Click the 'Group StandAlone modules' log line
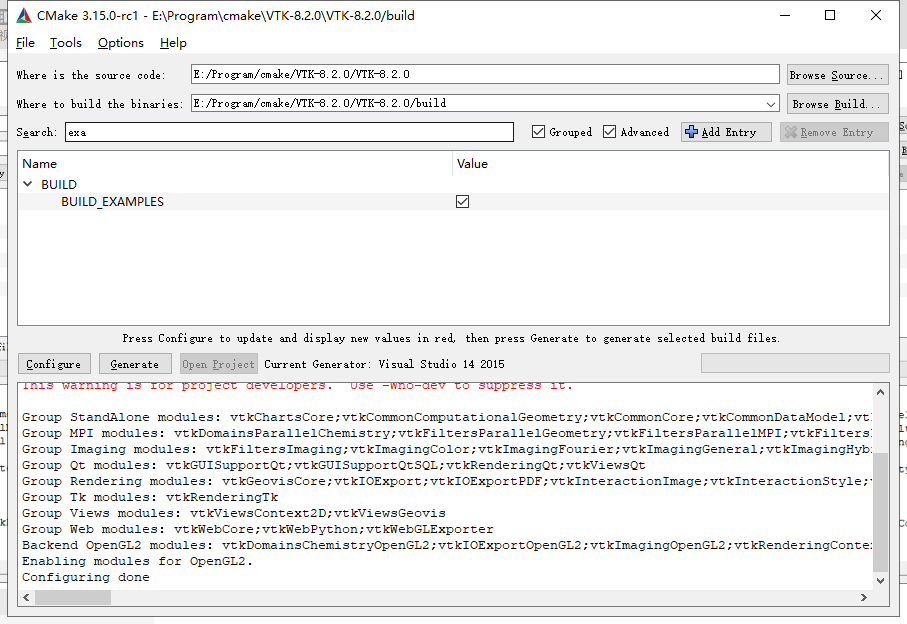The height and width of the screenshot is (624, 907). coord(447,417)
